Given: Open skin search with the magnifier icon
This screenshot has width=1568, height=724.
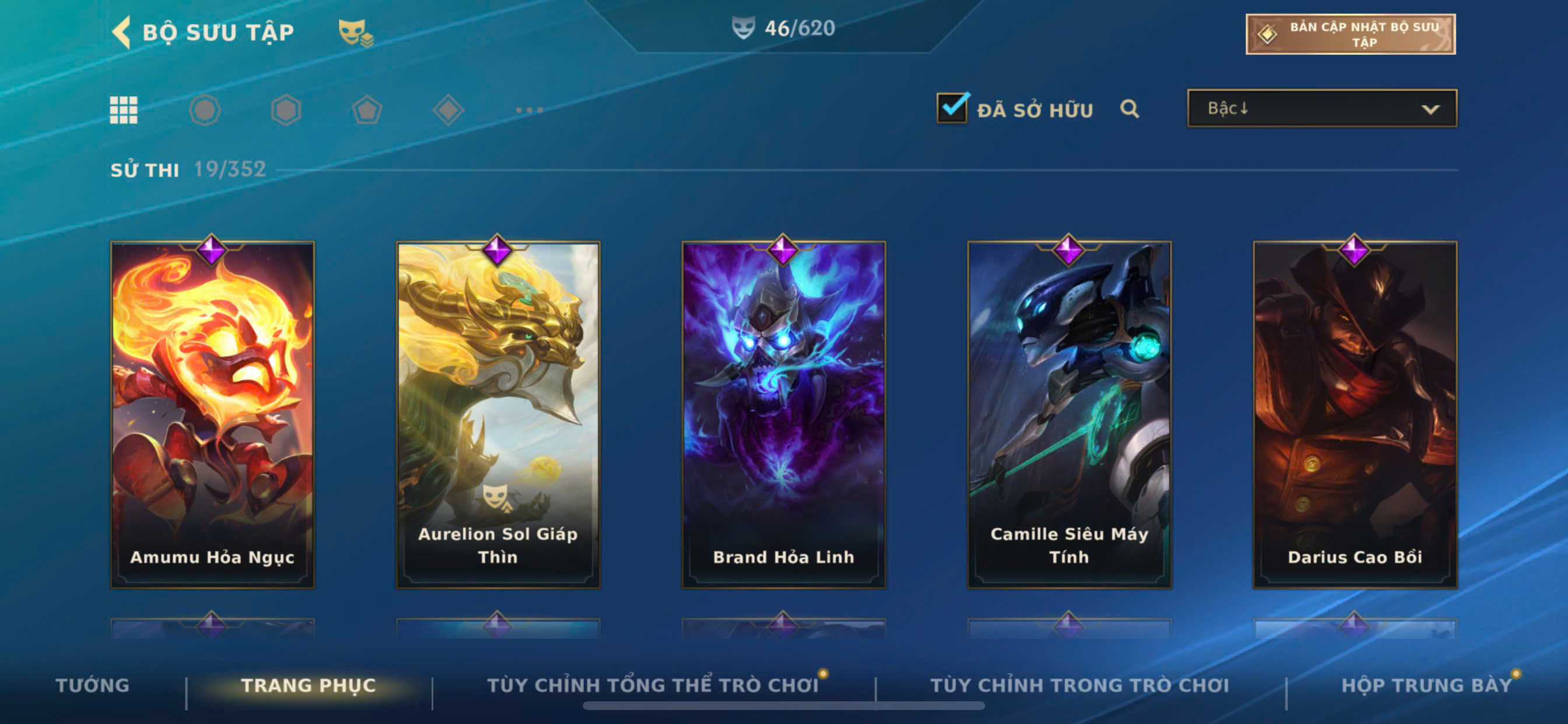Looking at the screenshot, I should click(1129, 109).
